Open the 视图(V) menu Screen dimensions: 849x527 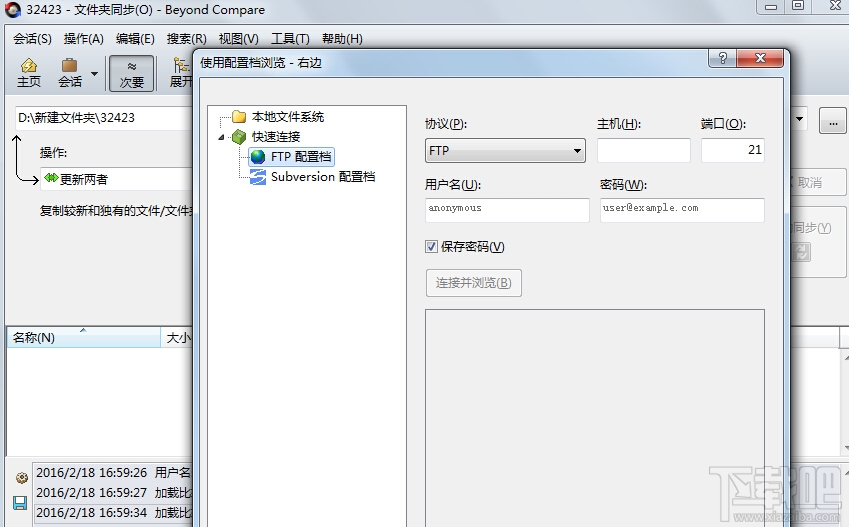coord(238,39)
